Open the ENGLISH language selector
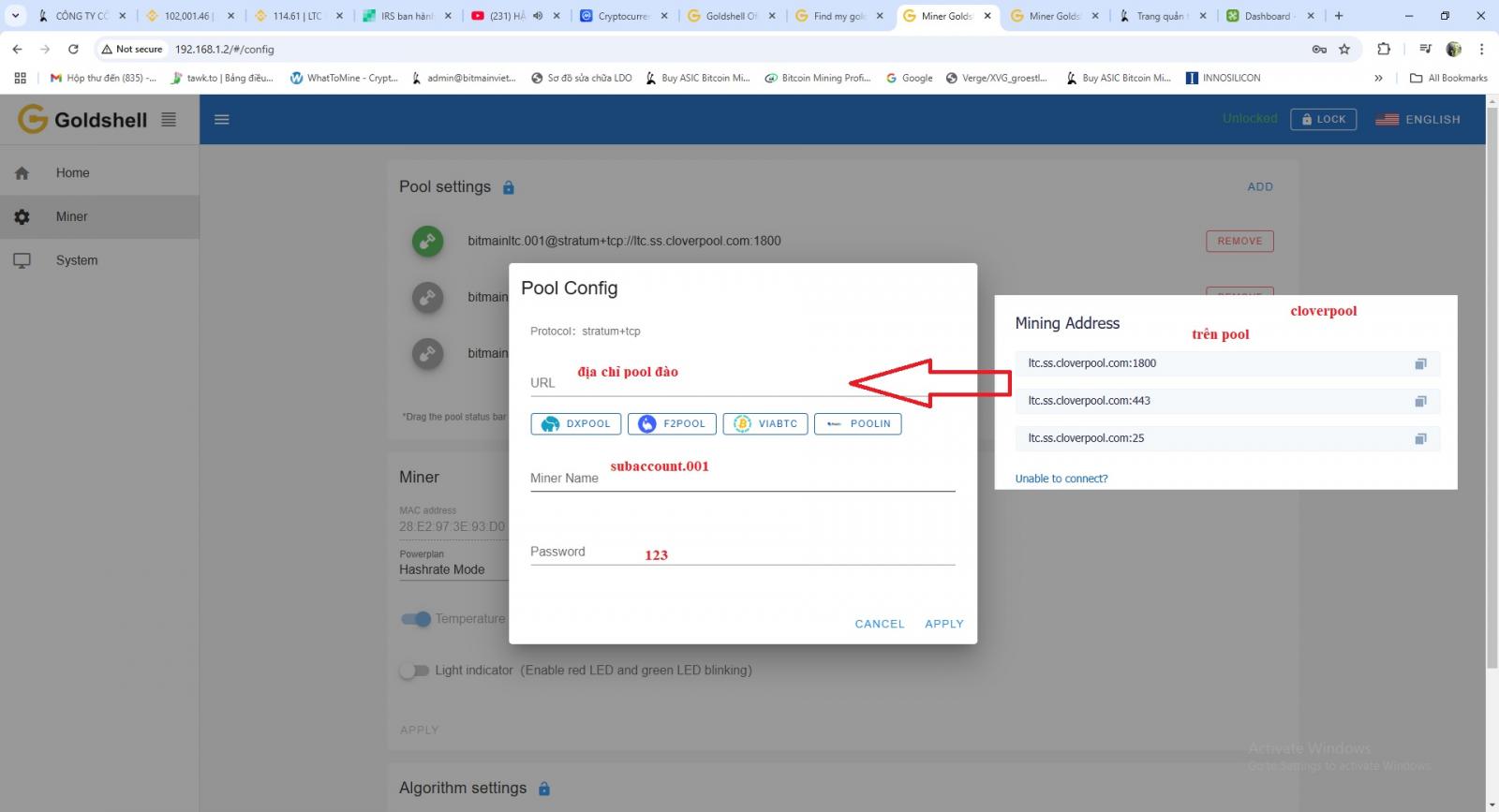1499x812 pixels. point(1417,119)
